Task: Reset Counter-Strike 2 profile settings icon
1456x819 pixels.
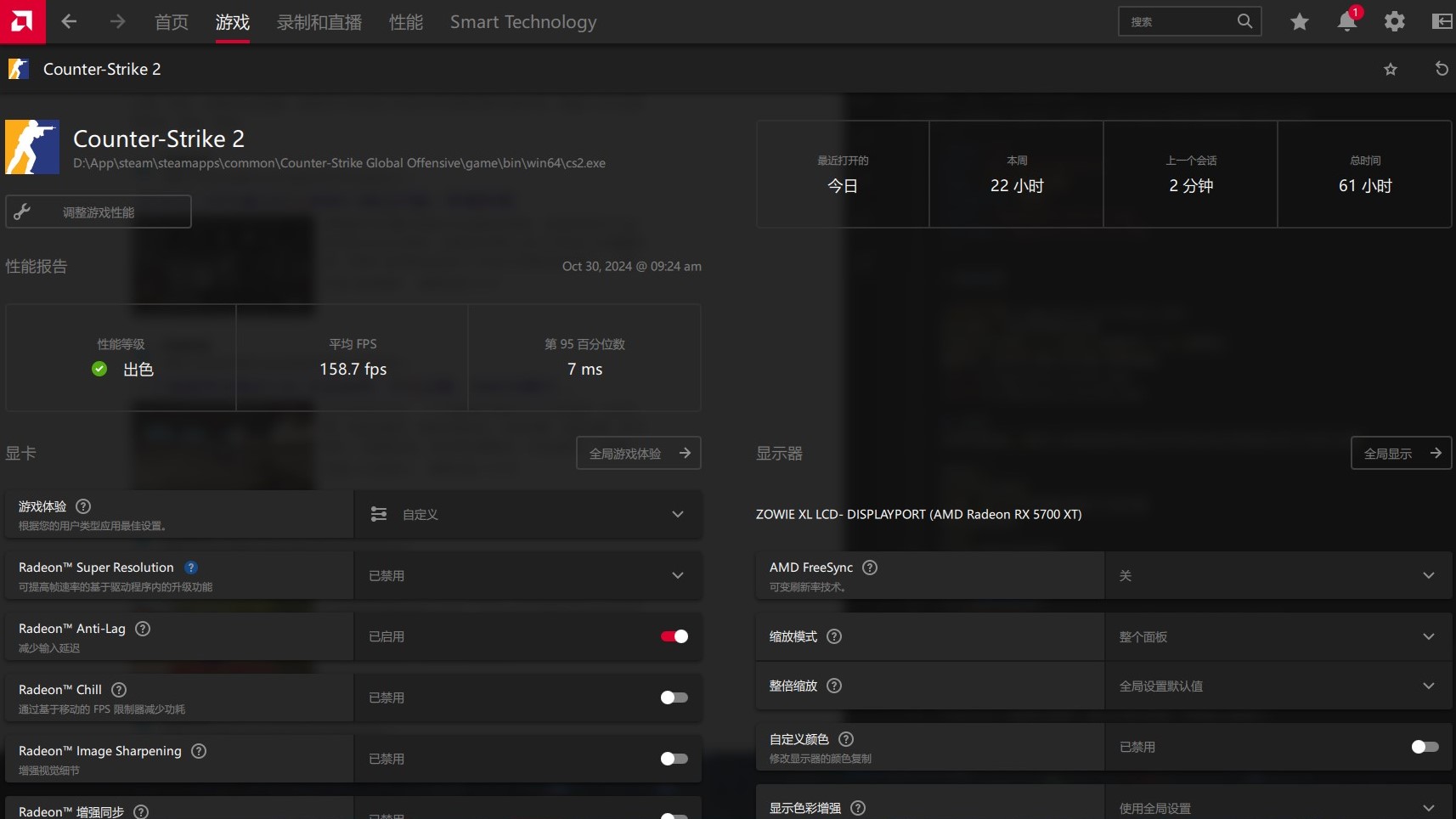Action: coord(1441,69)
